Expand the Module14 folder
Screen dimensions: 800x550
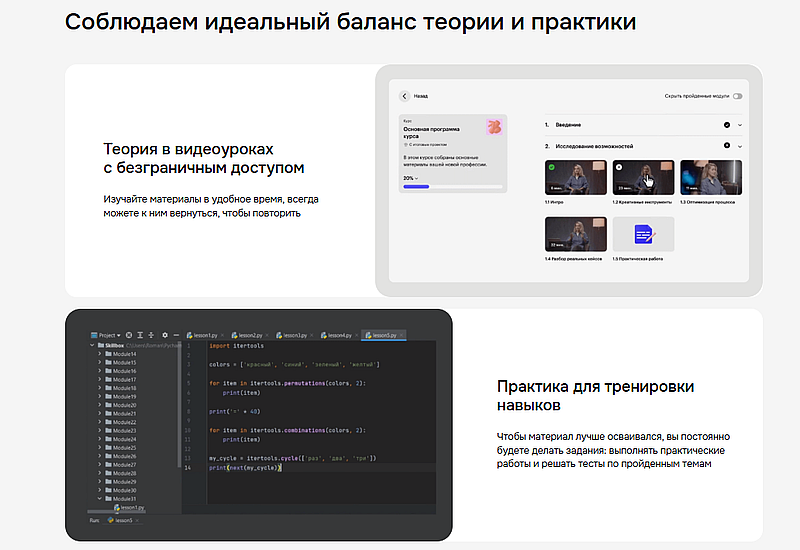[99, 354]
